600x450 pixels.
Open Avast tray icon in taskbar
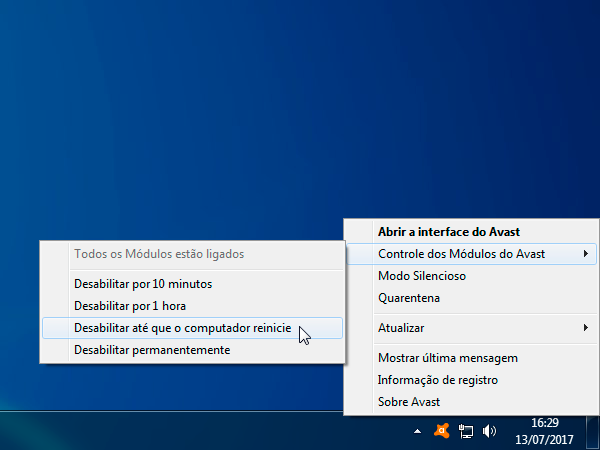point(441,431)
